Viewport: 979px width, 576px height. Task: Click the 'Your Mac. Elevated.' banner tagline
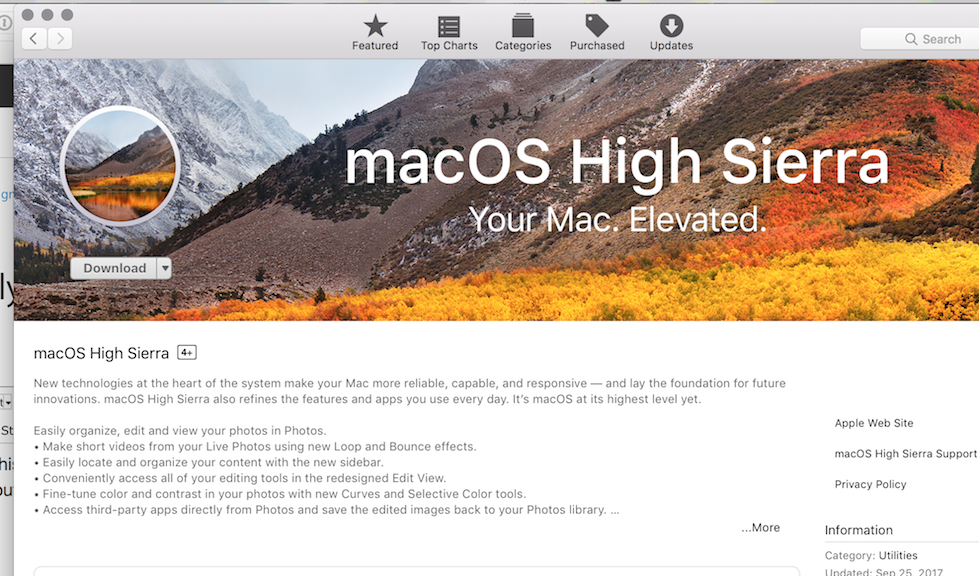tap(617, 220)
